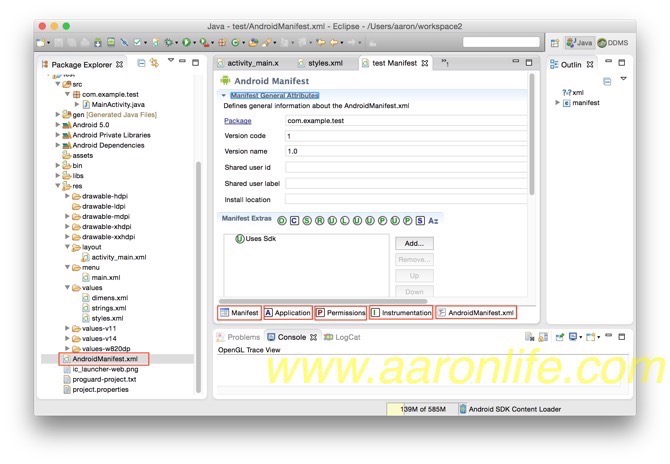The width and height of the screenshot is (670, 464).
Task: Click the square S icon in Manifest Extras
Action: tap(420, 220)
